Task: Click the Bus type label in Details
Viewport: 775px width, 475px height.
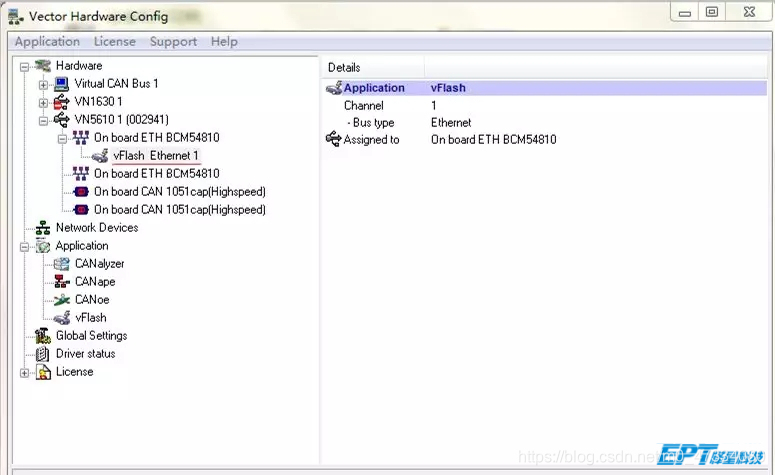Action: click(x=373, y=123)
